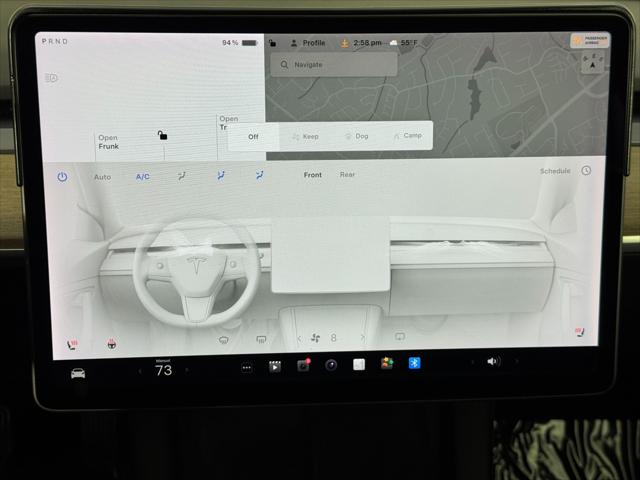Switch to Rear climate tab
Image resolution: width=640 pixels, height=480 pixels.
point(347,174)
